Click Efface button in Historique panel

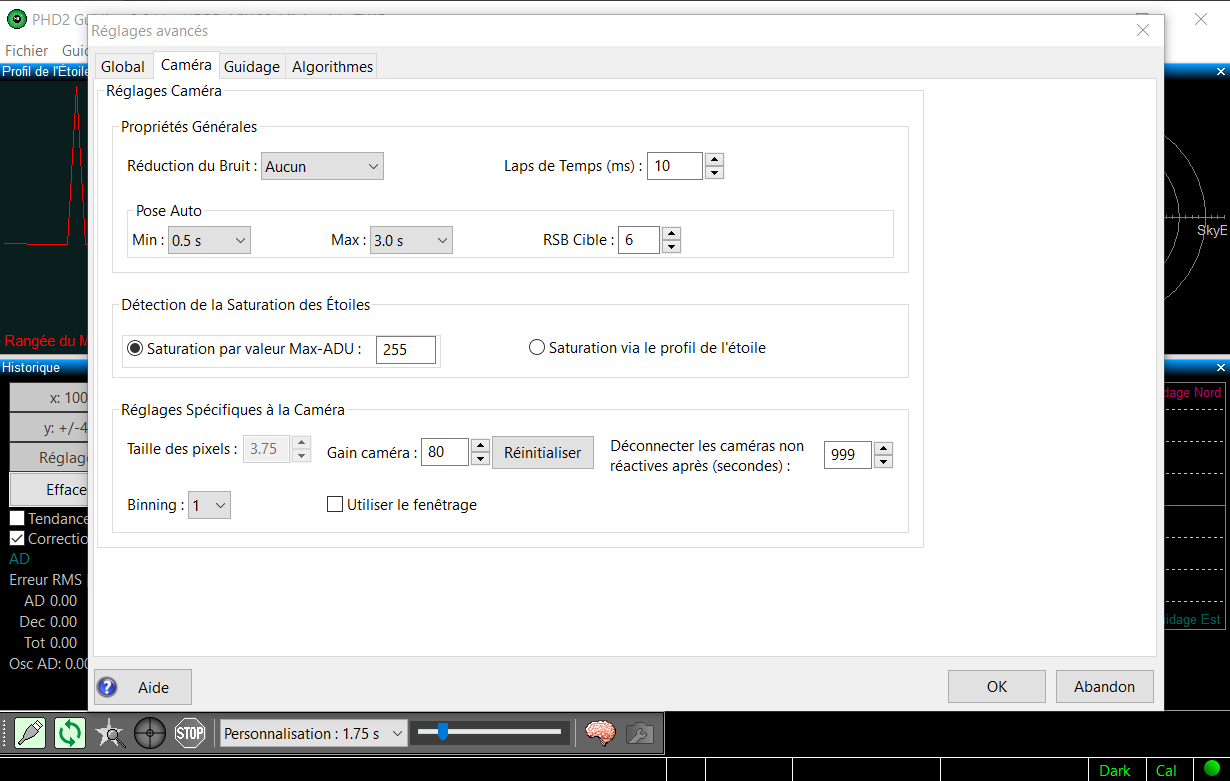tap(50, 489)
